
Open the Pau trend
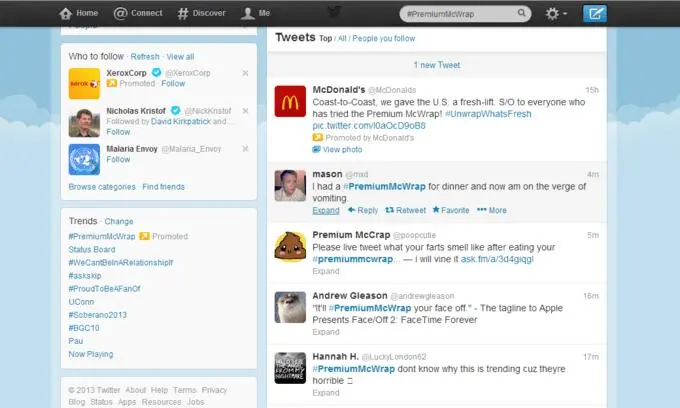[x=75, y=341]
